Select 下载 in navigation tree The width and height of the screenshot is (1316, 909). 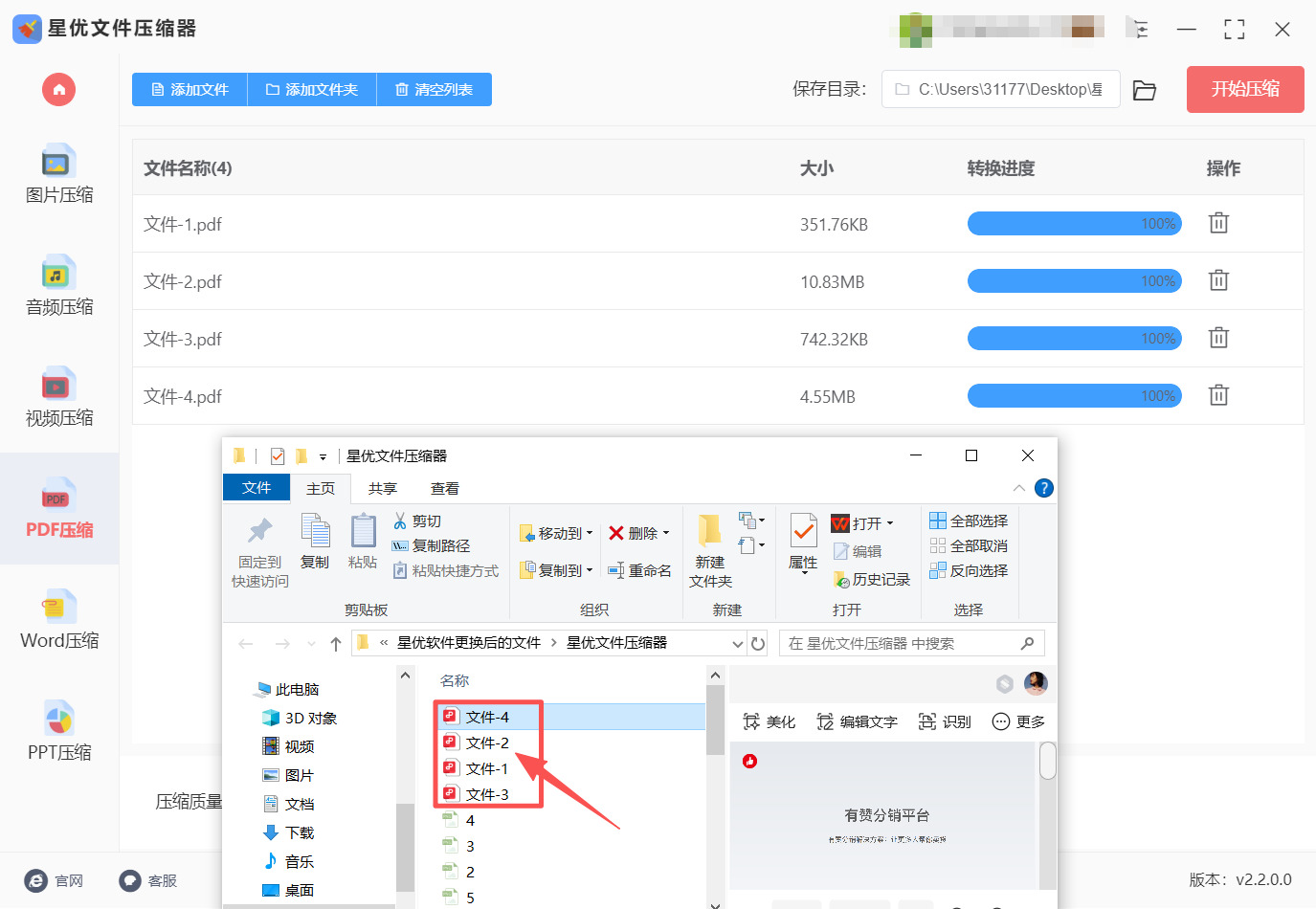pyautogui.click(x=288, y=832)
